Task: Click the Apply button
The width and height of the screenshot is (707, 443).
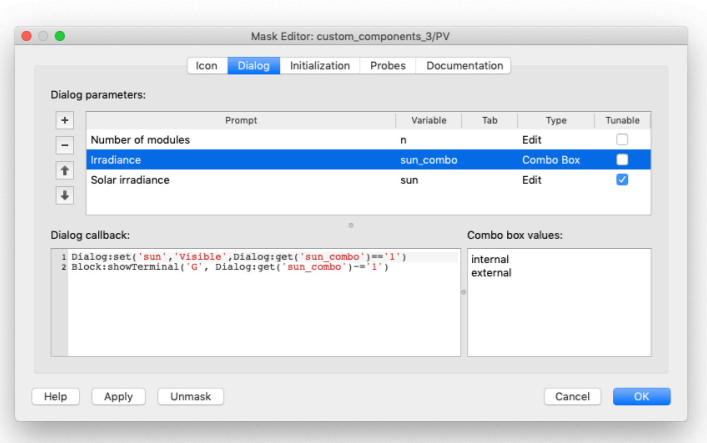Action: (x=118, y=396)
